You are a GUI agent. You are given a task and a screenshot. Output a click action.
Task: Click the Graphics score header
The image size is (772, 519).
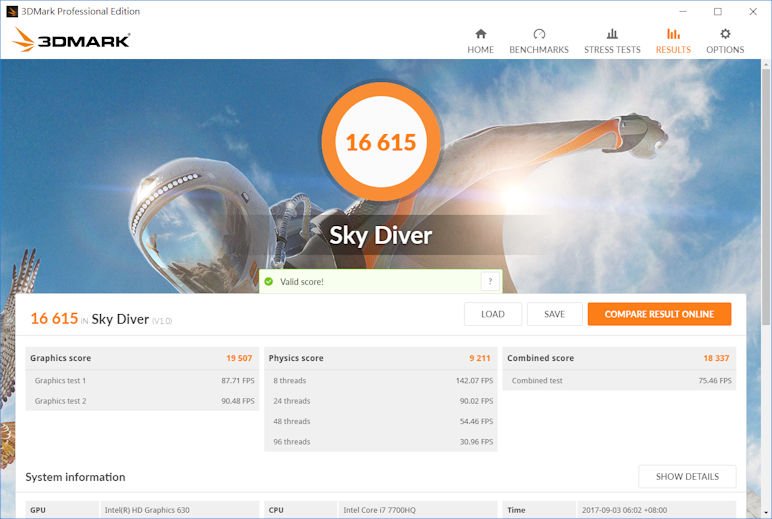(61, 358)
